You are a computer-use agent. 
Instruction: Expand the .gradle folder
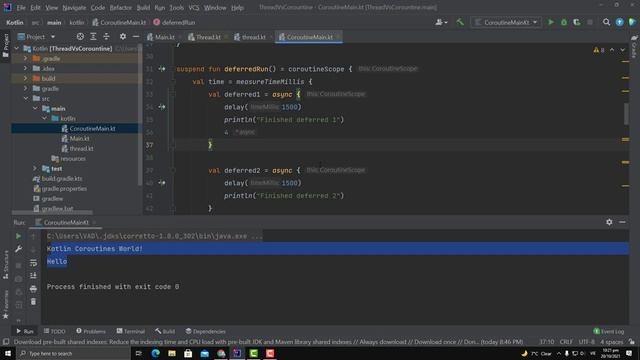[26, 58]
